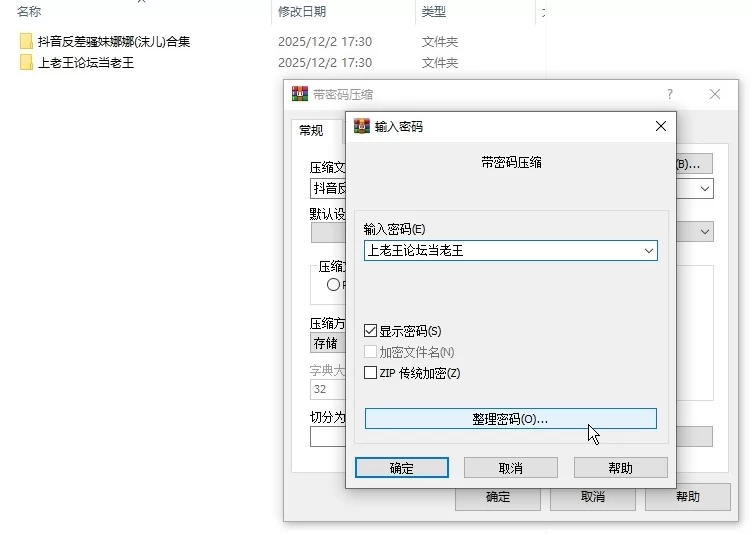Switch to the 常规 tab

(x=311, y=131)
